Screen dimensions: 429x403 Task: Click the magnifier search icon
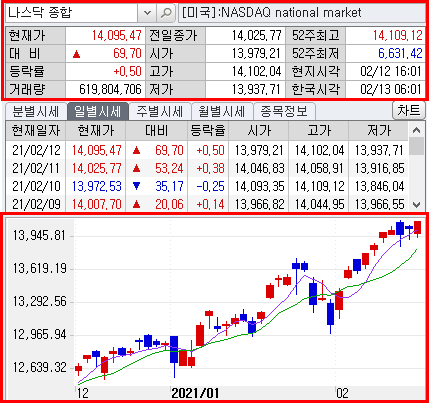pos(166,13)
